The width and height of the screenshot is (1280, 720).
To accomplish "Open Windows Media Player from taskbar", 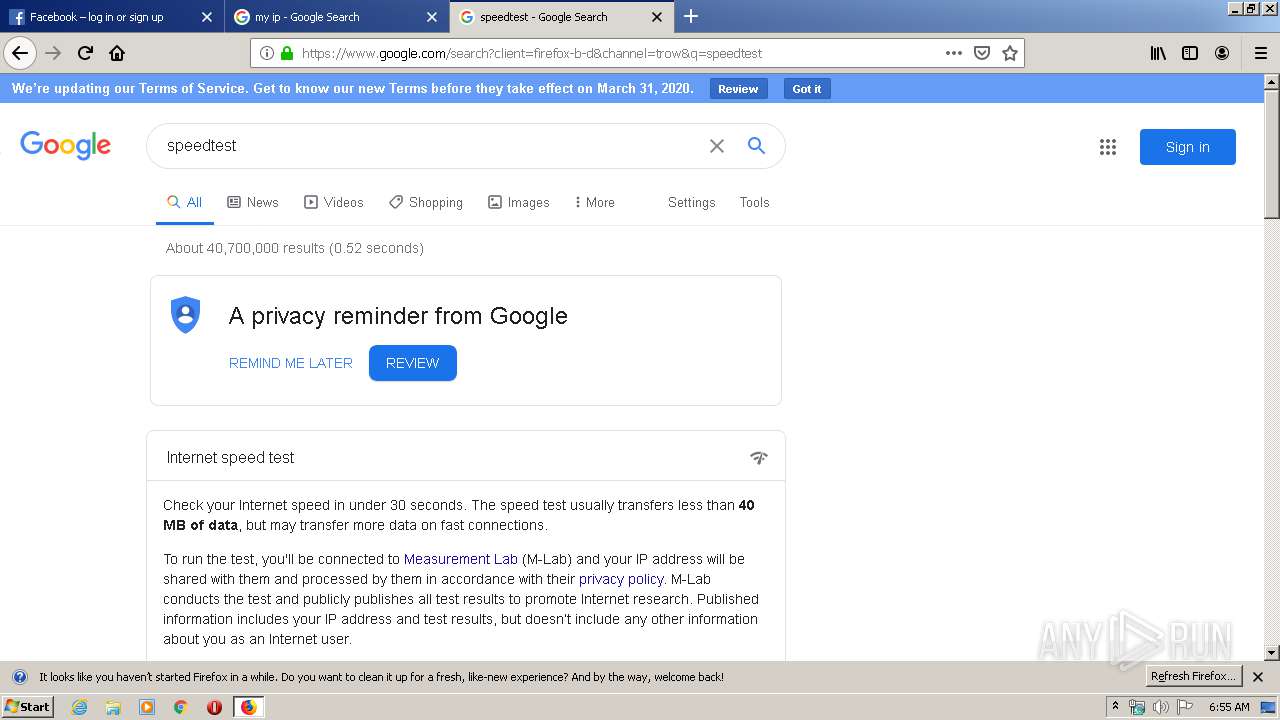I will pyautogui.click(x=147, y=707).
